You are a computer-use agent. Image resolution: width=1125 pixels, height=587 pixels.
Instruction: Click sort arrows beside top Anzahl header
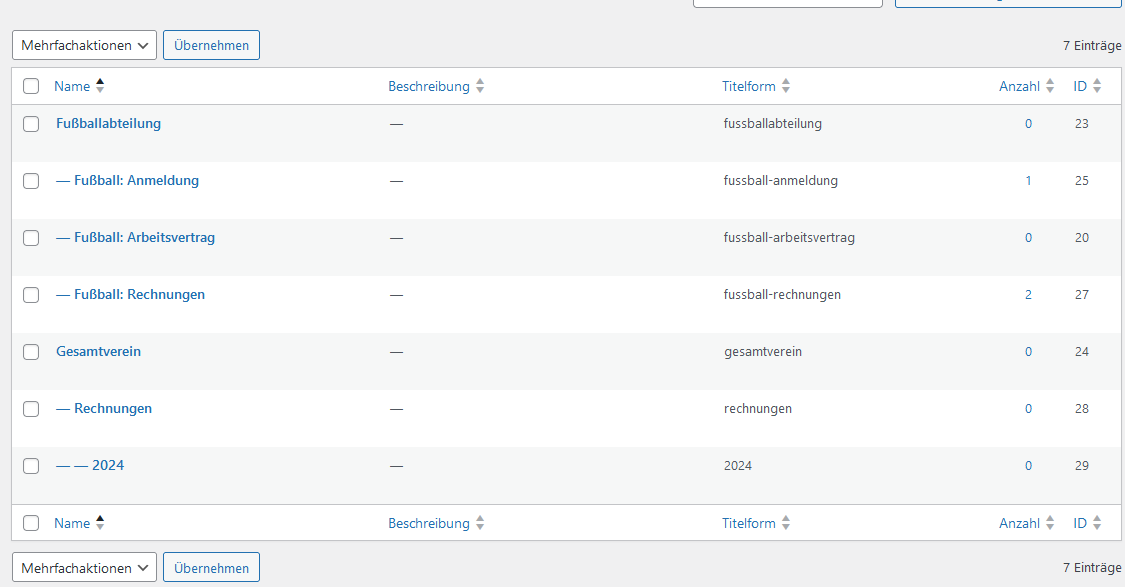pos(1050,86)
